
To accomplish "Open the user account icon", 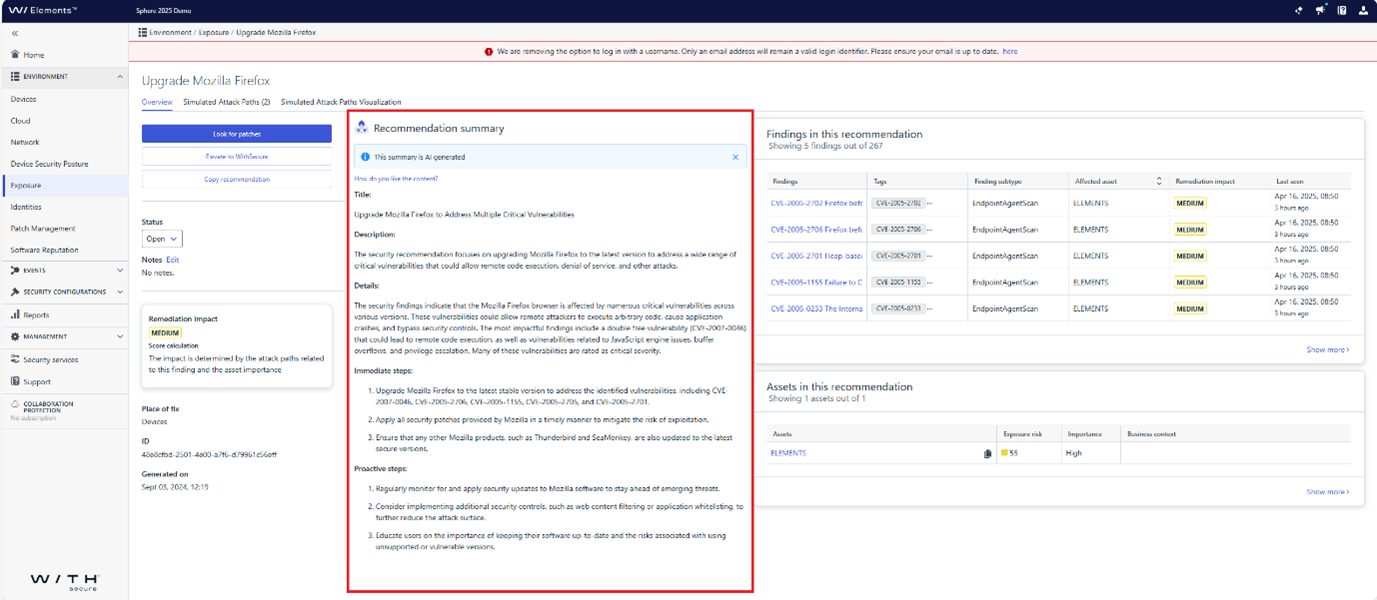I will 1364,10.
